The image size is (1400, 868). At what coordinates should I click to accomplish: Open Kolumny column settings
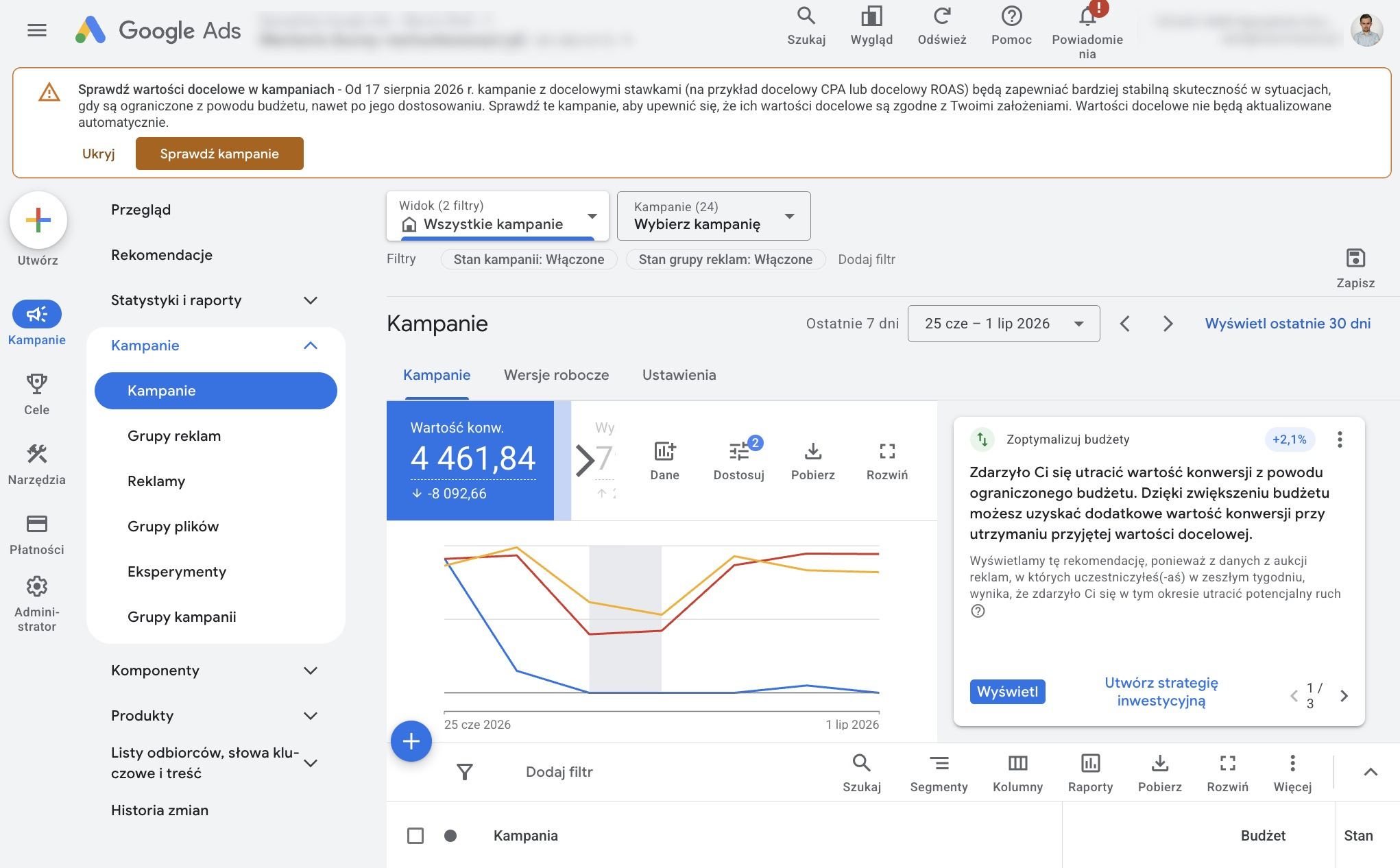pyautogui.click(x=1017, y=773)
